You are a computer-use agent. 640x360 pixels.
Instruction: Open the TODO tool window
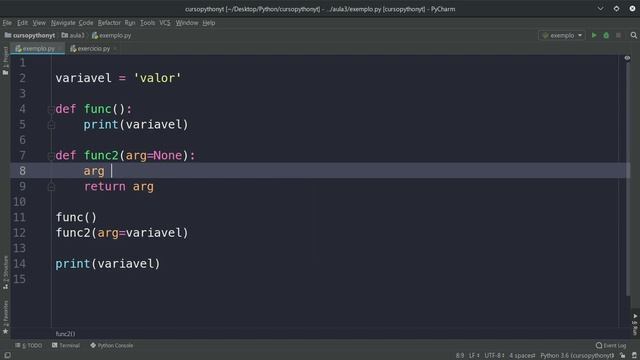pyautogui.click(x=29, y=345)
